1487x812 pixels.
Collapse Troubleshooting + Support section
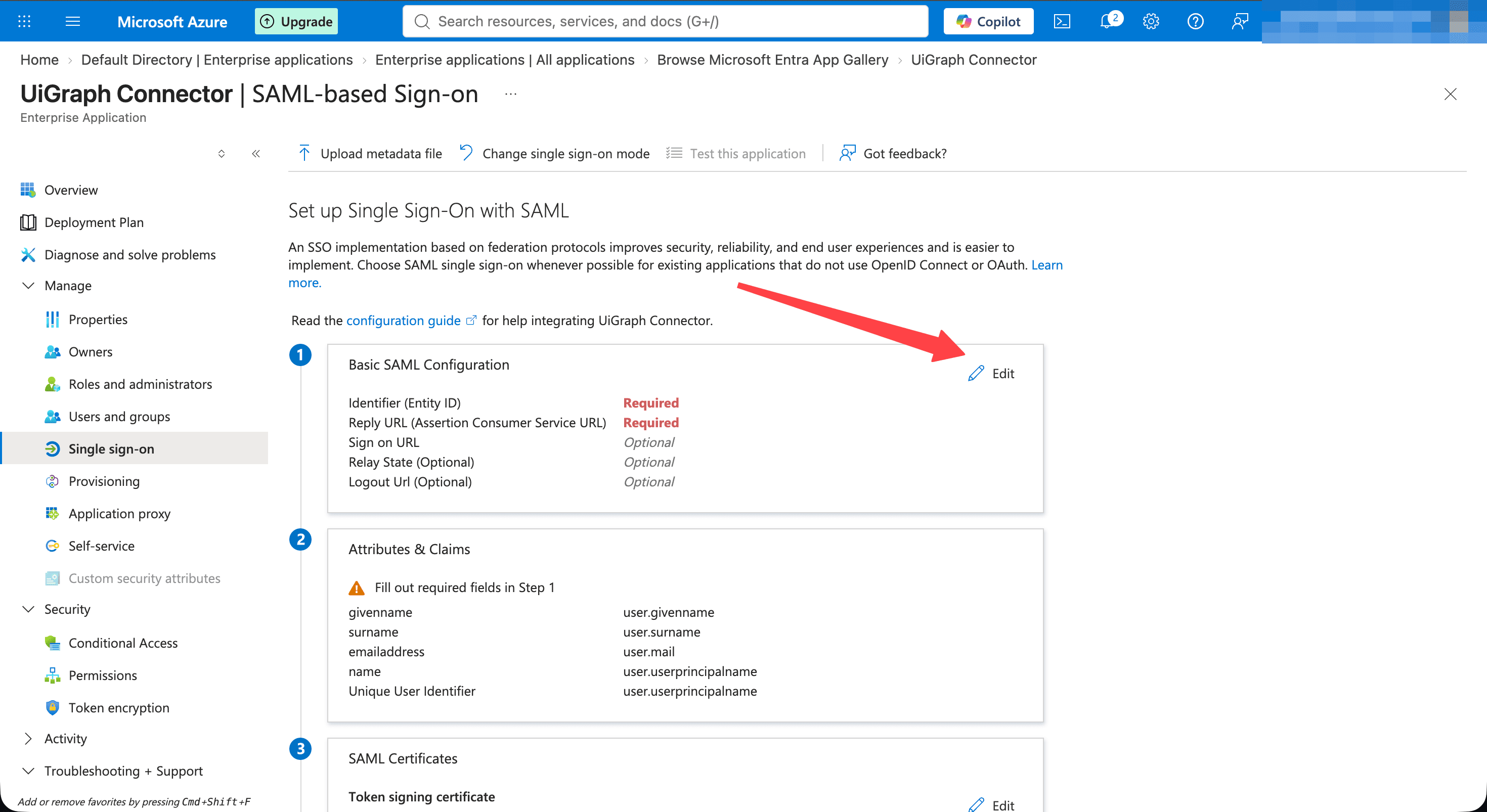coord(28,771)
